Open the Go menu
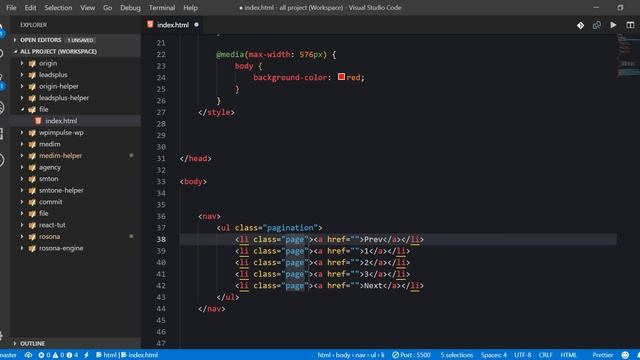The image size is (640, 360). tap(107, 8)
